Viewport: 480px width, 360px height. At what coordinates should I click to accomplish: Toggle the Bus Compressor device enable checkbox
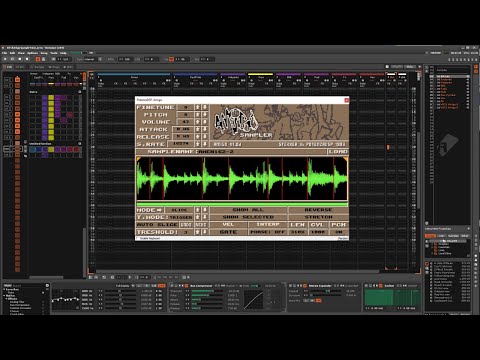click(x=186, y=286)
